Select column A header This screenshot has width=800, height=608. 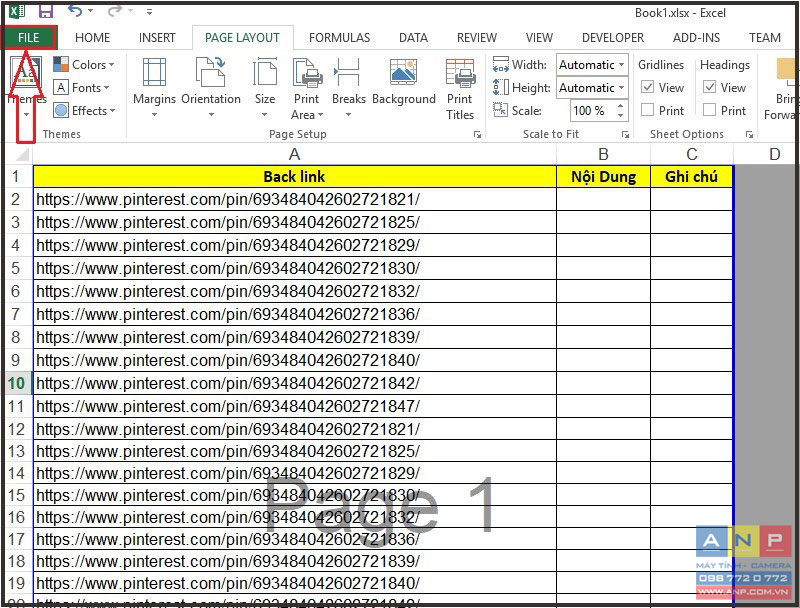click(x=294, y=154)
